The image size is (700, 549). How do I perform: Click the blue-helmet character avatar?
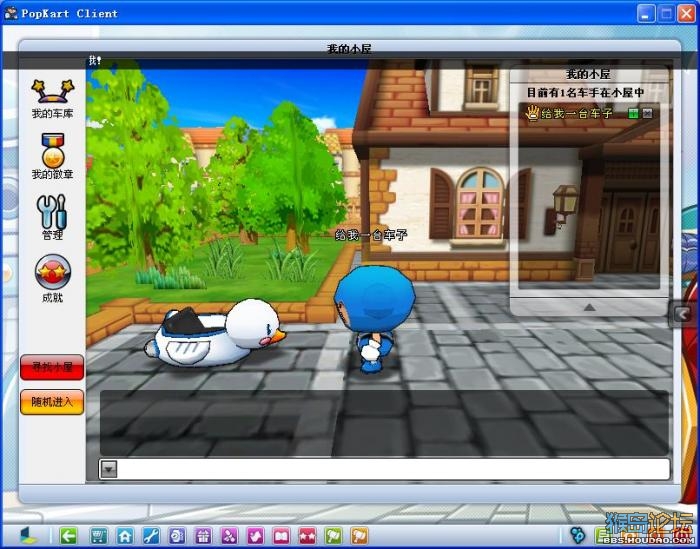click(374, 318)
